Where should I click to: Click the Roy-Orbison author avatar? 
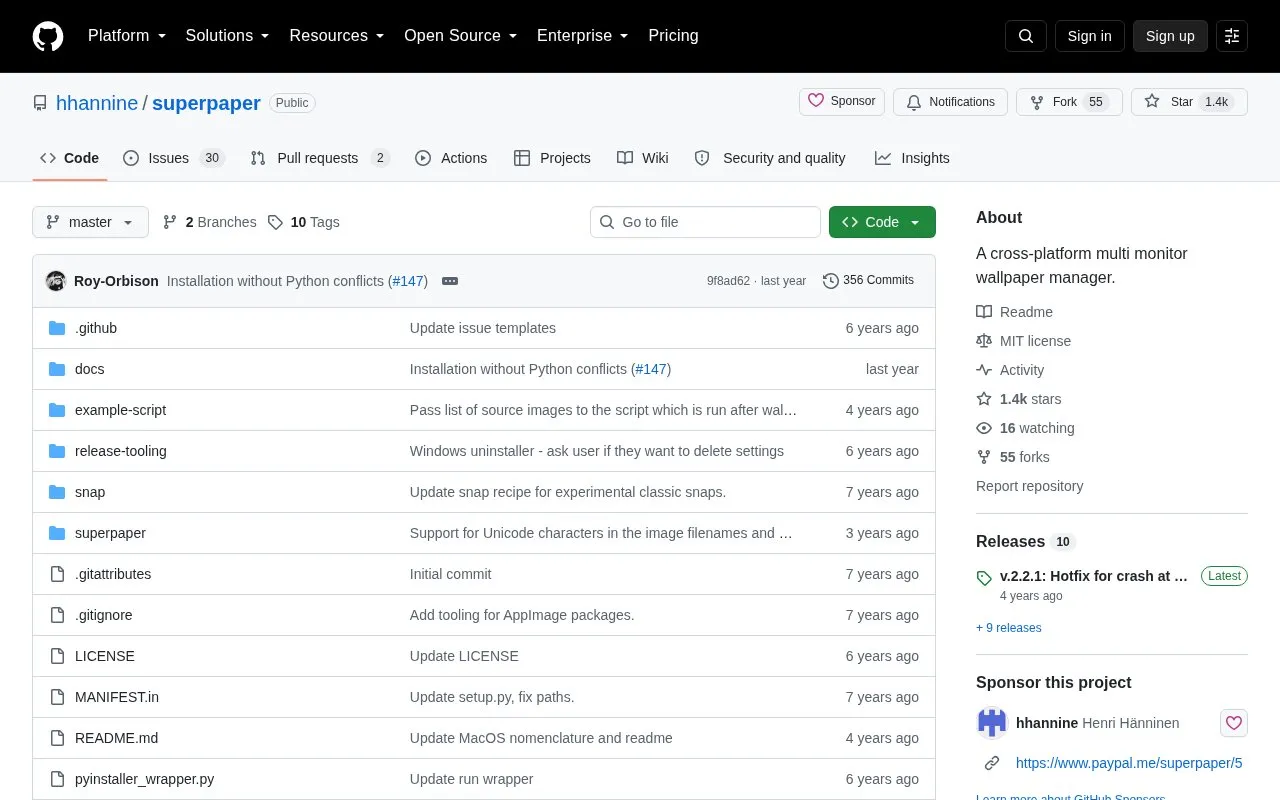coord(56,281)
